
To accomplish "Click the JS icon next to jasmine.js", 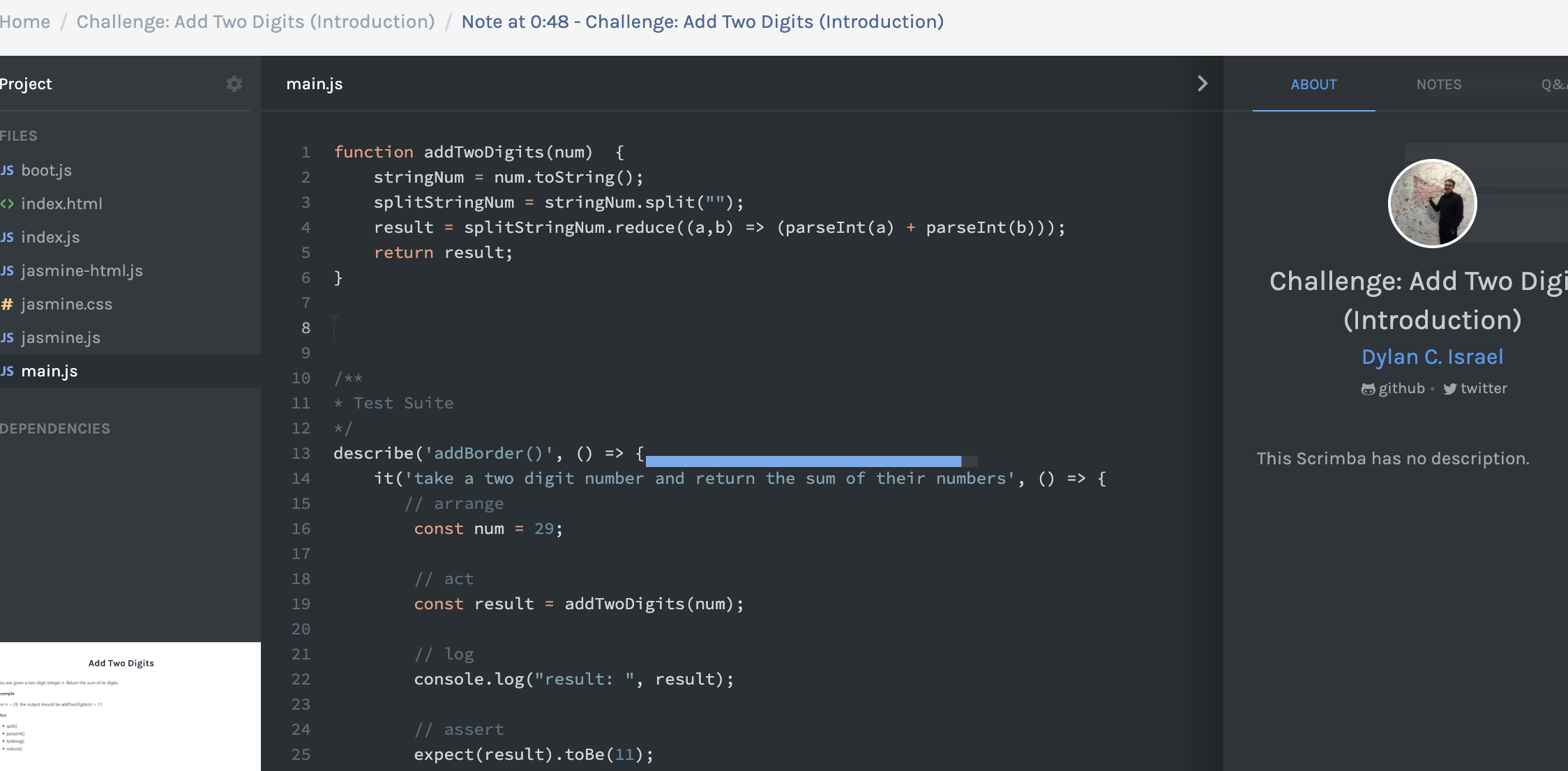I will 7,337.
